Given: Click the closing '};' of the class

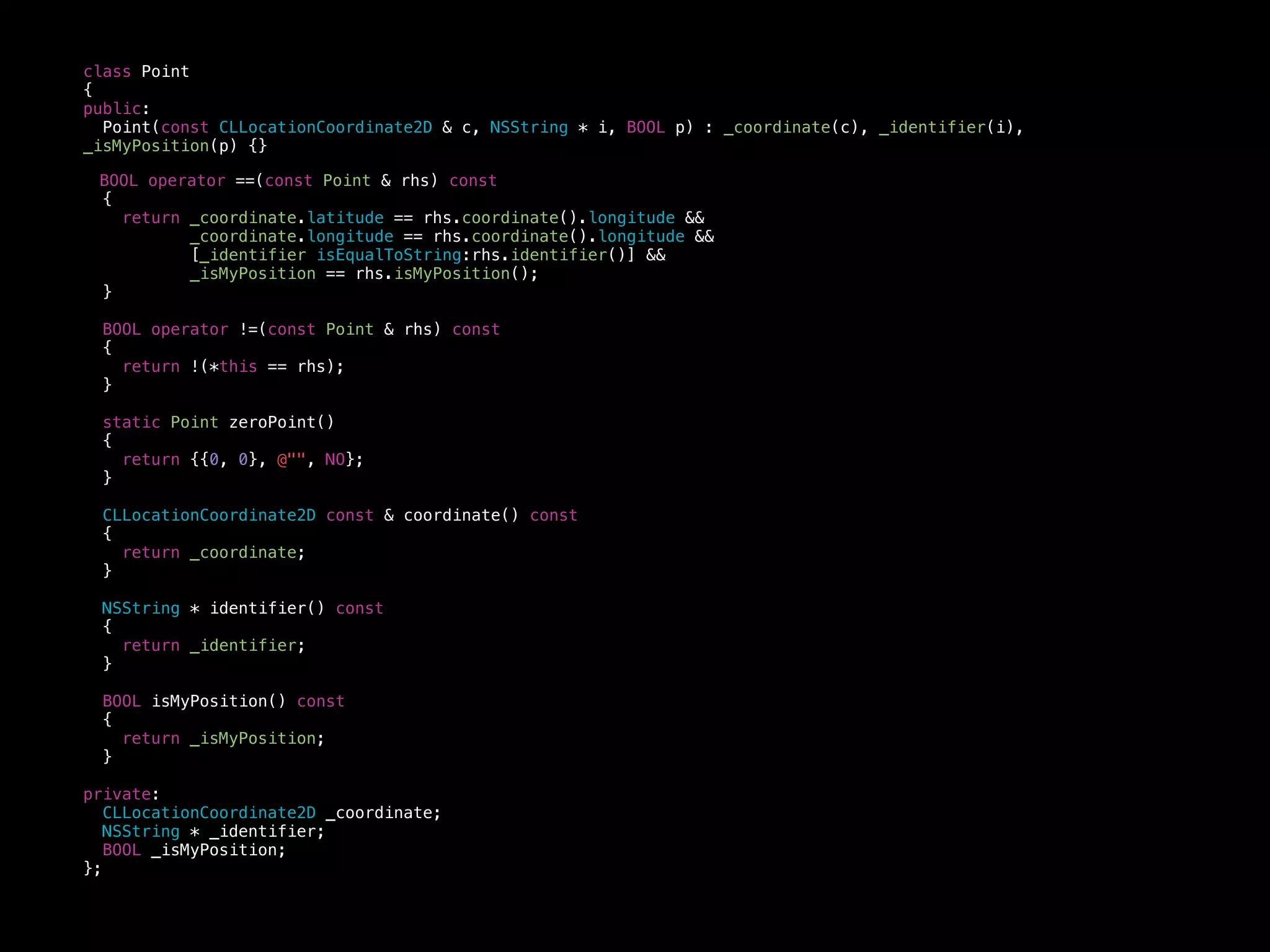Looking at the screenshot, I should (92, 869).
